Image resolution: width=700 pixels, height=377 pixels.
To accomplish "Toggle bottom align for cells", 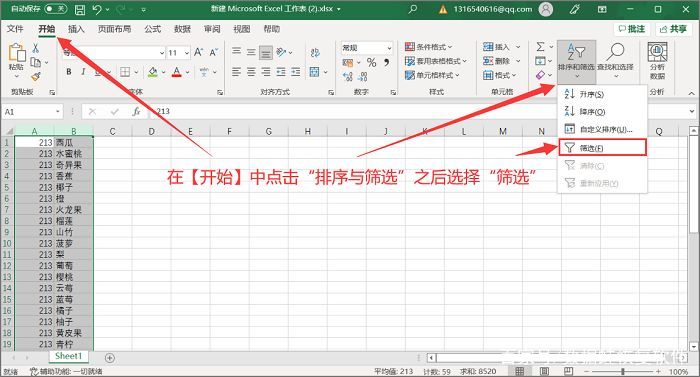I will click(266, 52).
